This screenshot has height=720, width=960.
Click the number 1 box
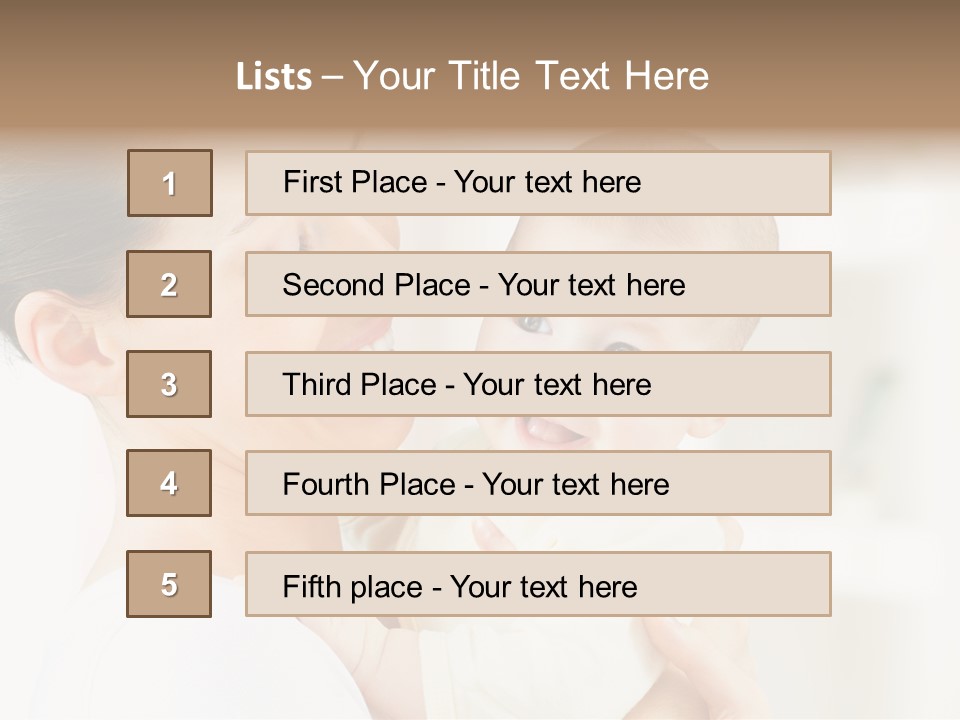click(170, 183)
